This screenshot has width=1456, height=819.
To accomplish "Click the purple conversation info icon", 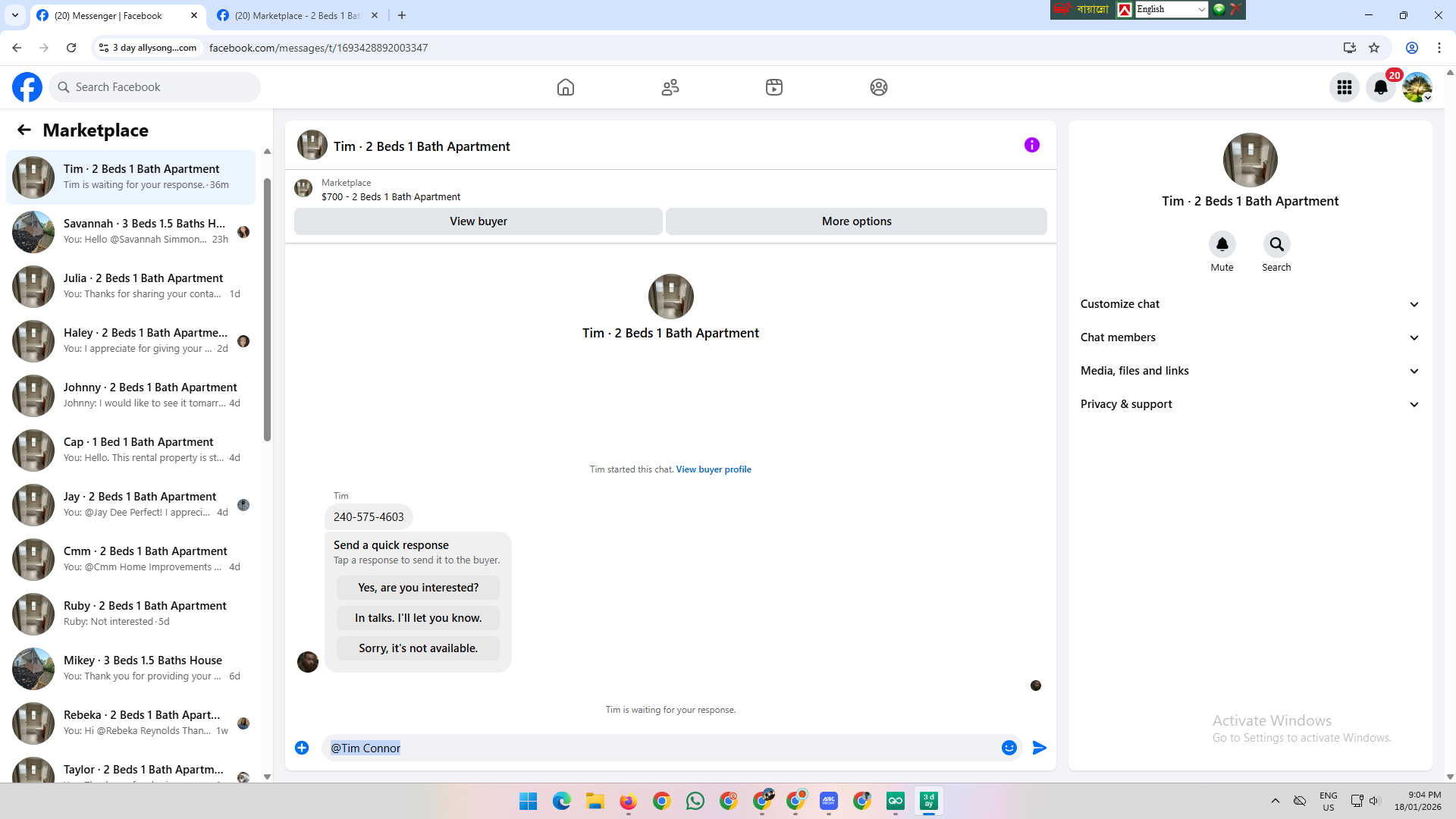I will 1031,145.
